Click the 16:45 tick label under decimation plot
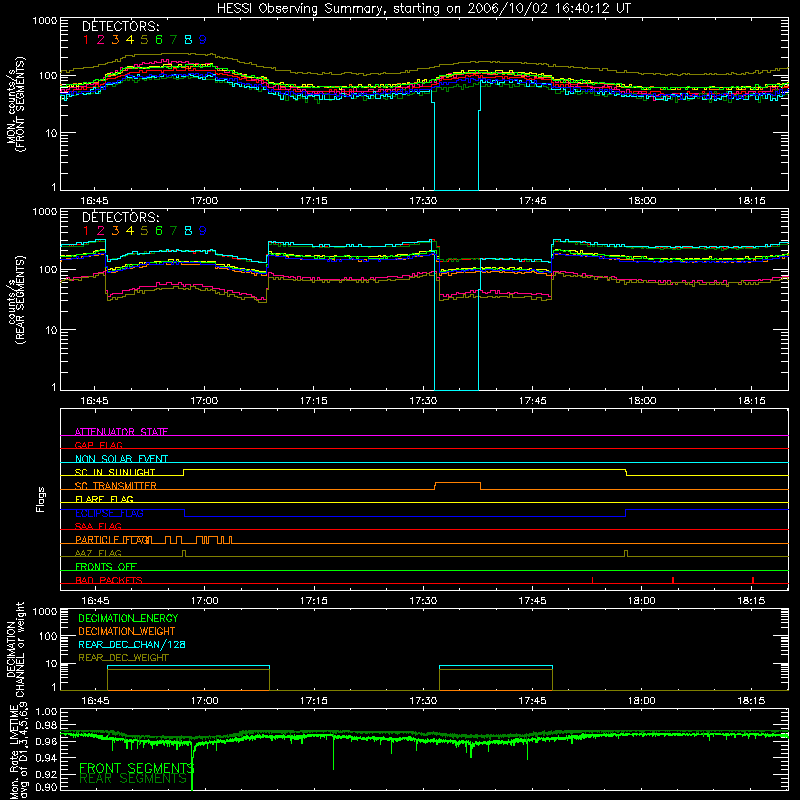The height and width of the screenshot is (800, 800). click(95, 701)
